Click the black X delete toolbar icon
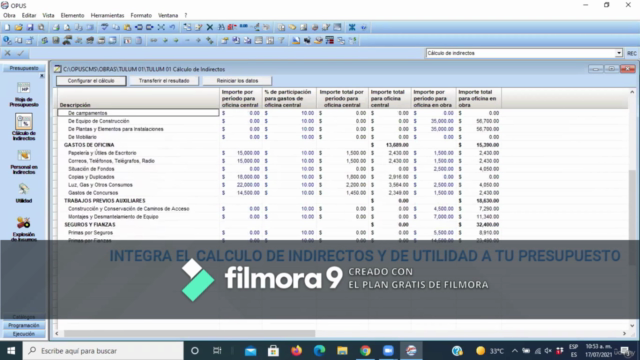Image resolution: width=640 pixels, height=360 pixels. 209,27
